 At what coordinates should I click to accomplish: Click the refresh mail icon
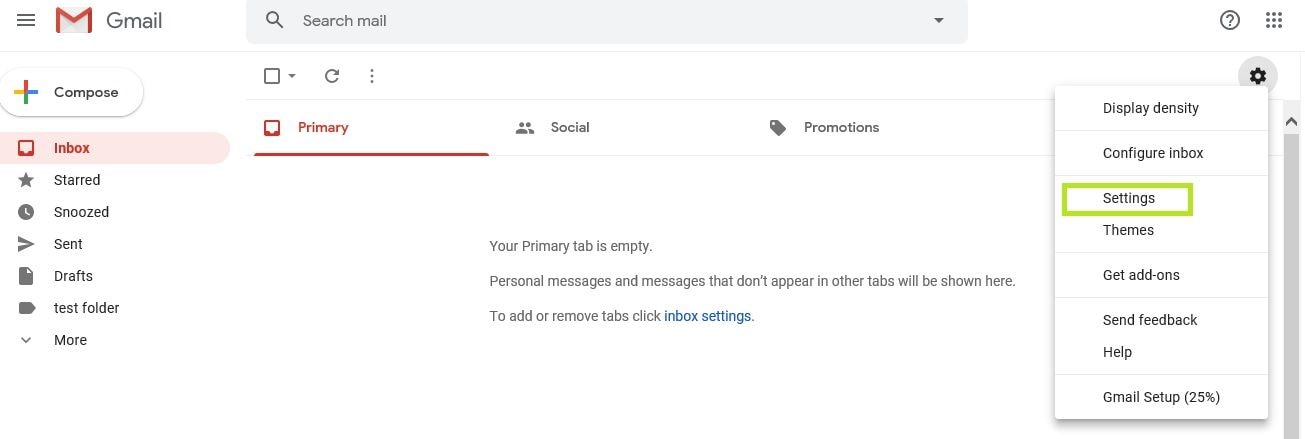pyautogui.click(x=332, y=76)
